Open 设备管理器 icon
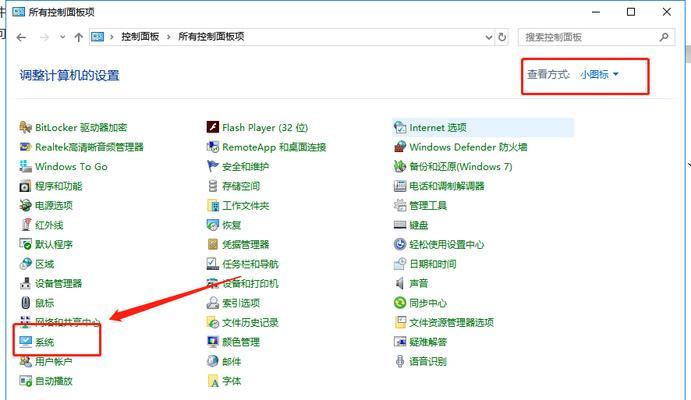The height and width of the screenshot is (400, 691). pyautogui.click(x=26, y=283)
